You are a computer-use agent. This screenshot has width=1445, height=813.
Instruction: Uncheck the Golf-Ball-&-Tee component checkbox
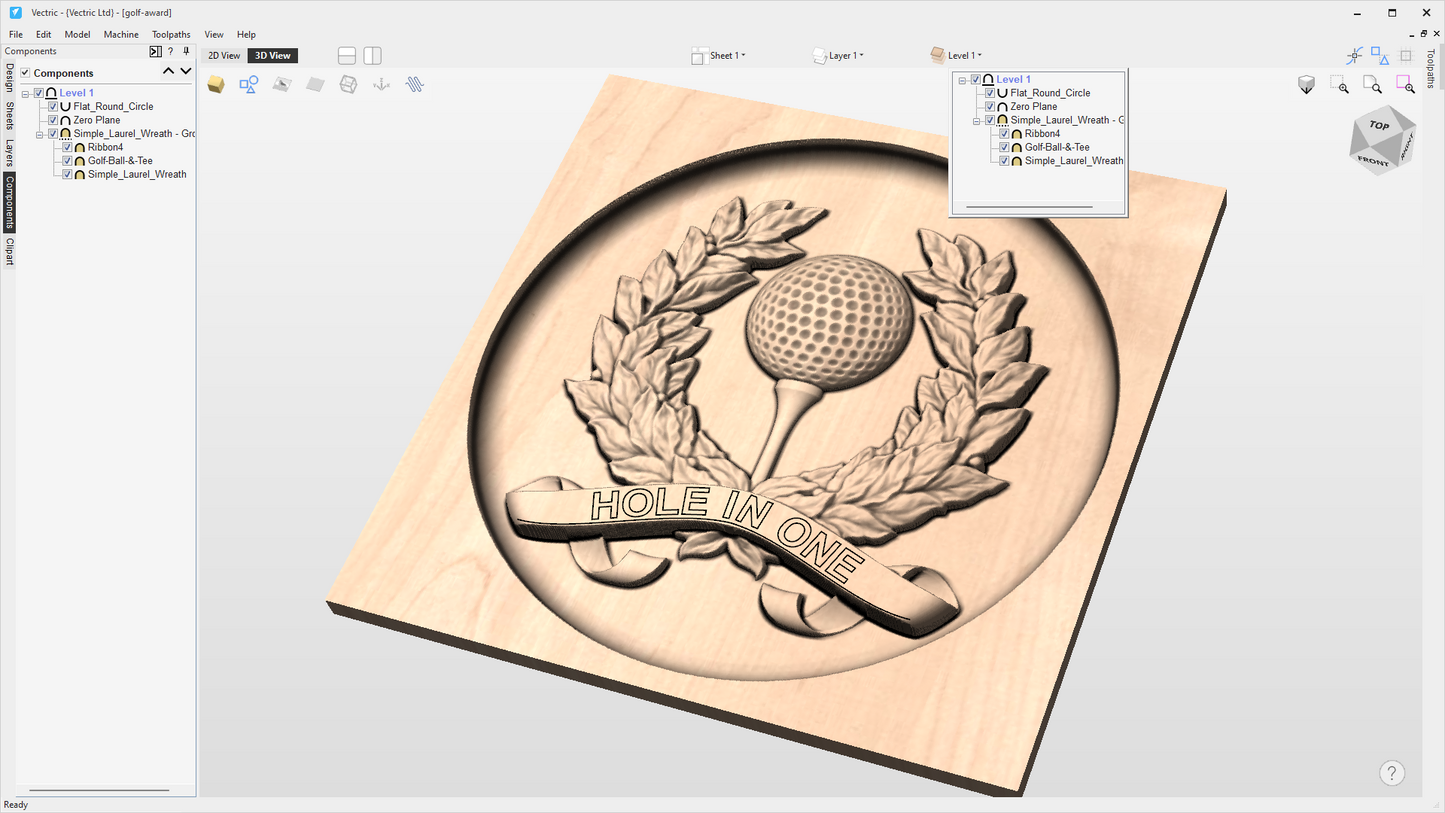tap(67, 160)
